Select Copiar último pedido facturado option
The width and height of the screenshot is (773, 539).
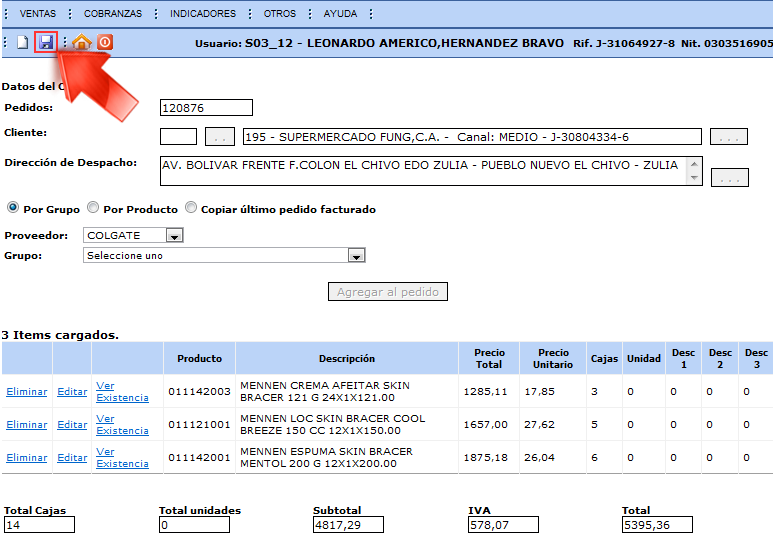click(190, 208)
